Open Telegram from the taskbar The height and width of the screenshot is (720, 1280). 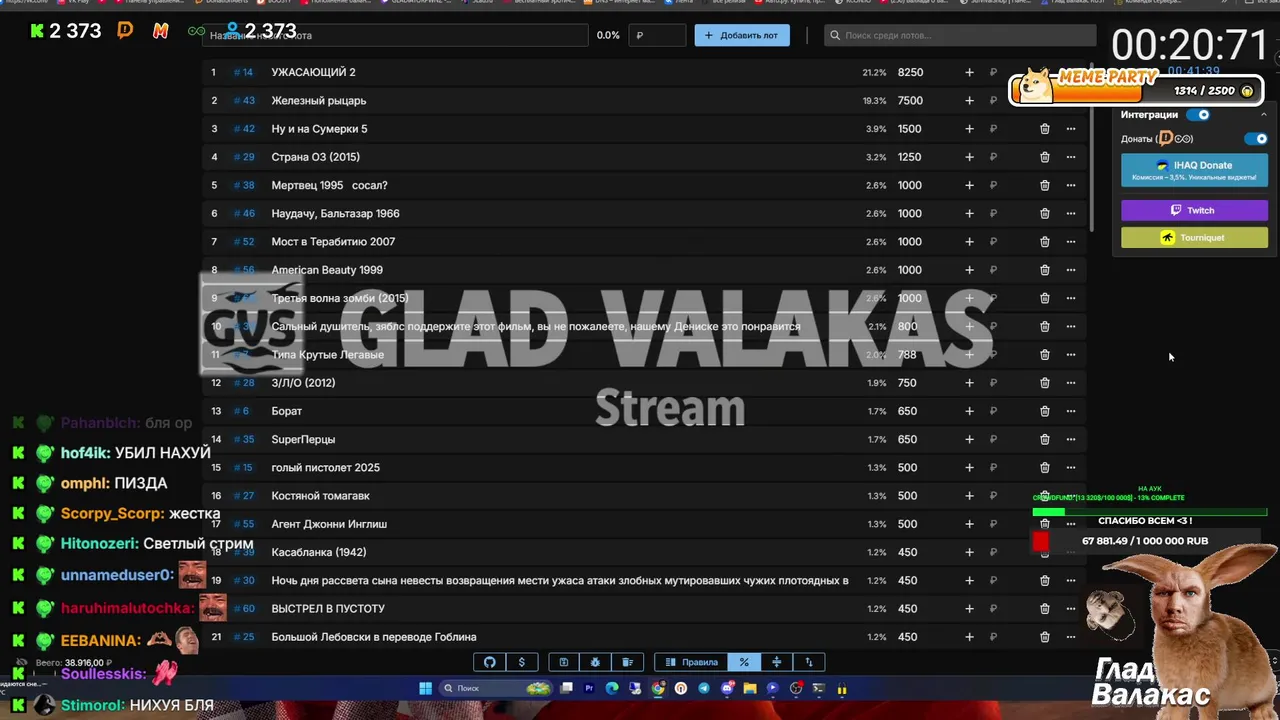704,688
